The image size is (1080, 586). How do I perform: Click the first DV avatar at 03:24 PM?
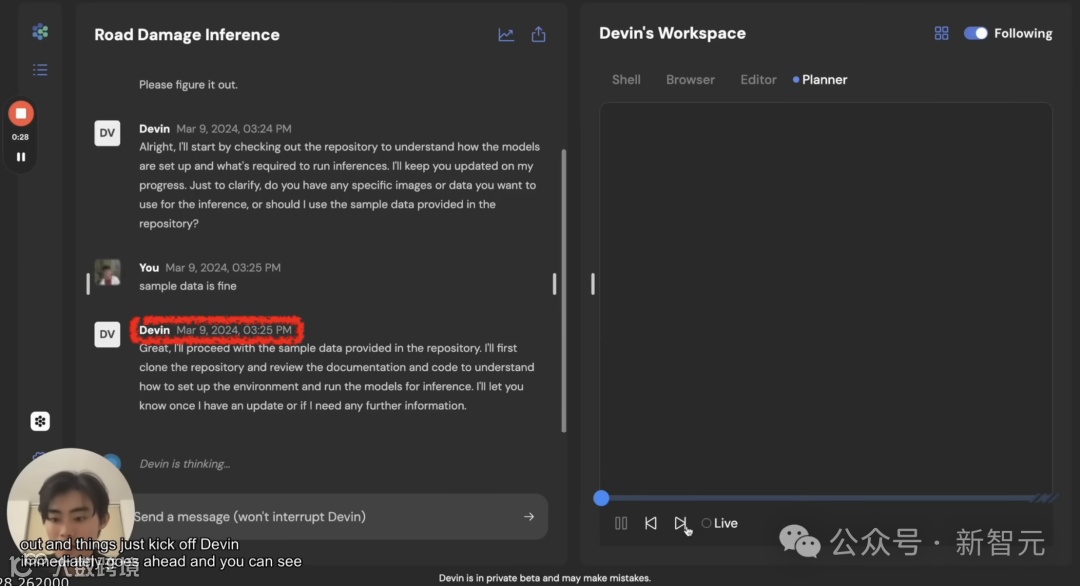point(107,133)
